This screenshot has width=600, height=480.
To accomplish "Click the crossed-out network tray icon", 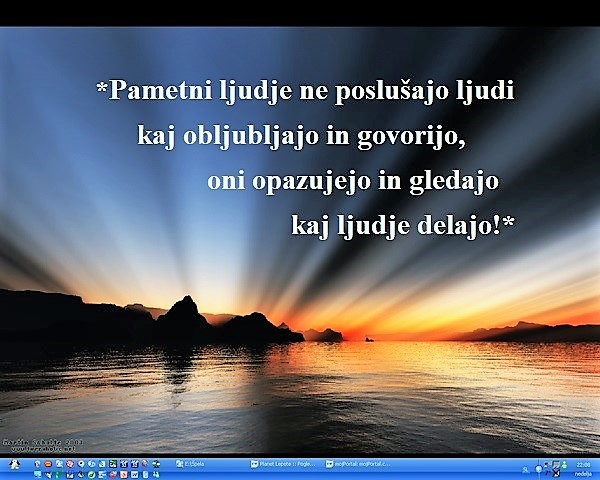I will (557, 473).
